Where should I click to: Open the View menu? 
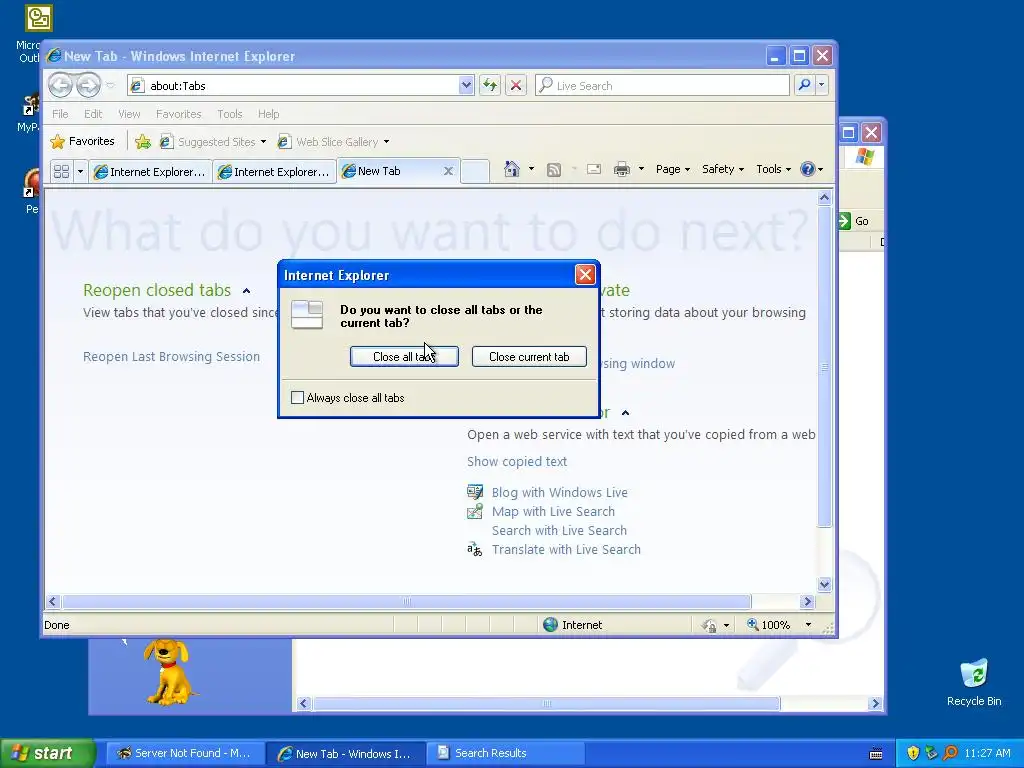(x=129, y=114)
